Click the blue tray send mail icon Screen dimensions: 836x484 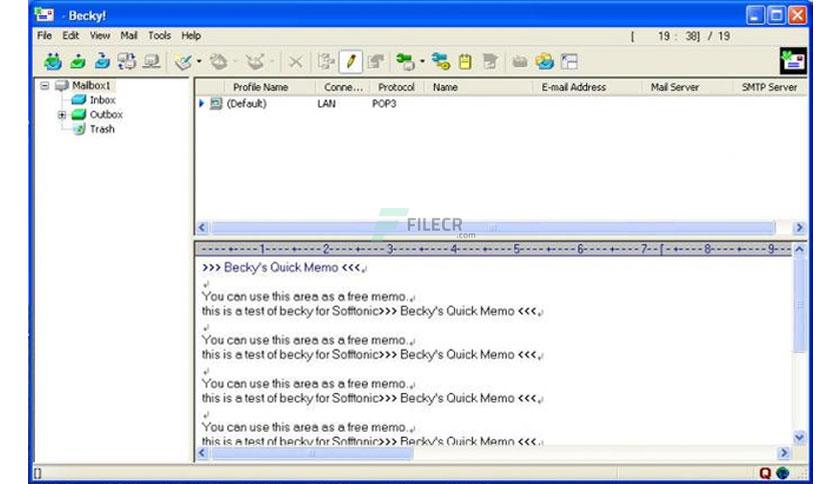pyautogui.click(x=102, y=62)
